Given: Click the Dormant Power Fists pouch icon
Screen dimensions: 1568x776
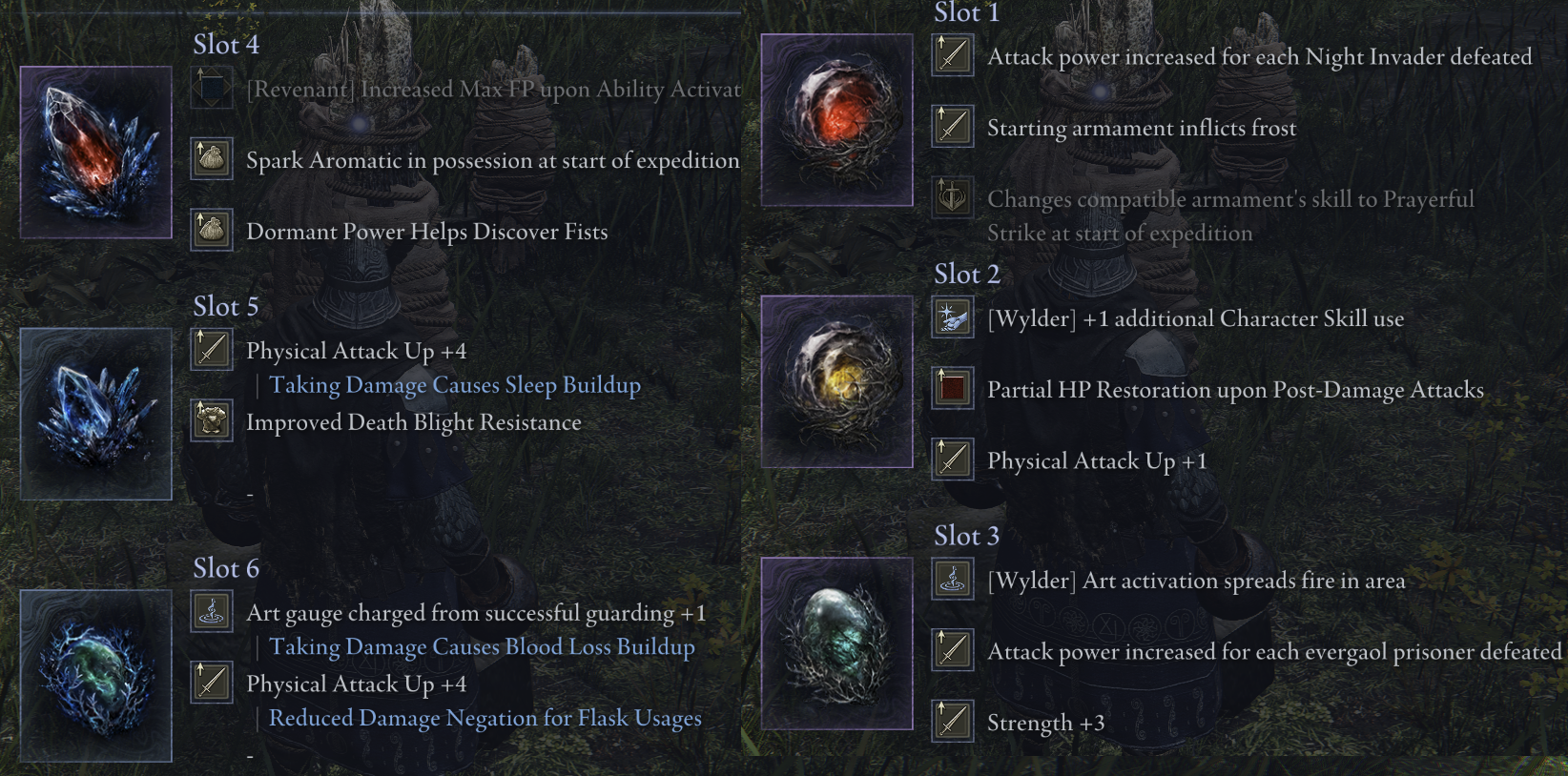Looking at the screenshot, I should (x=212, y=231).
